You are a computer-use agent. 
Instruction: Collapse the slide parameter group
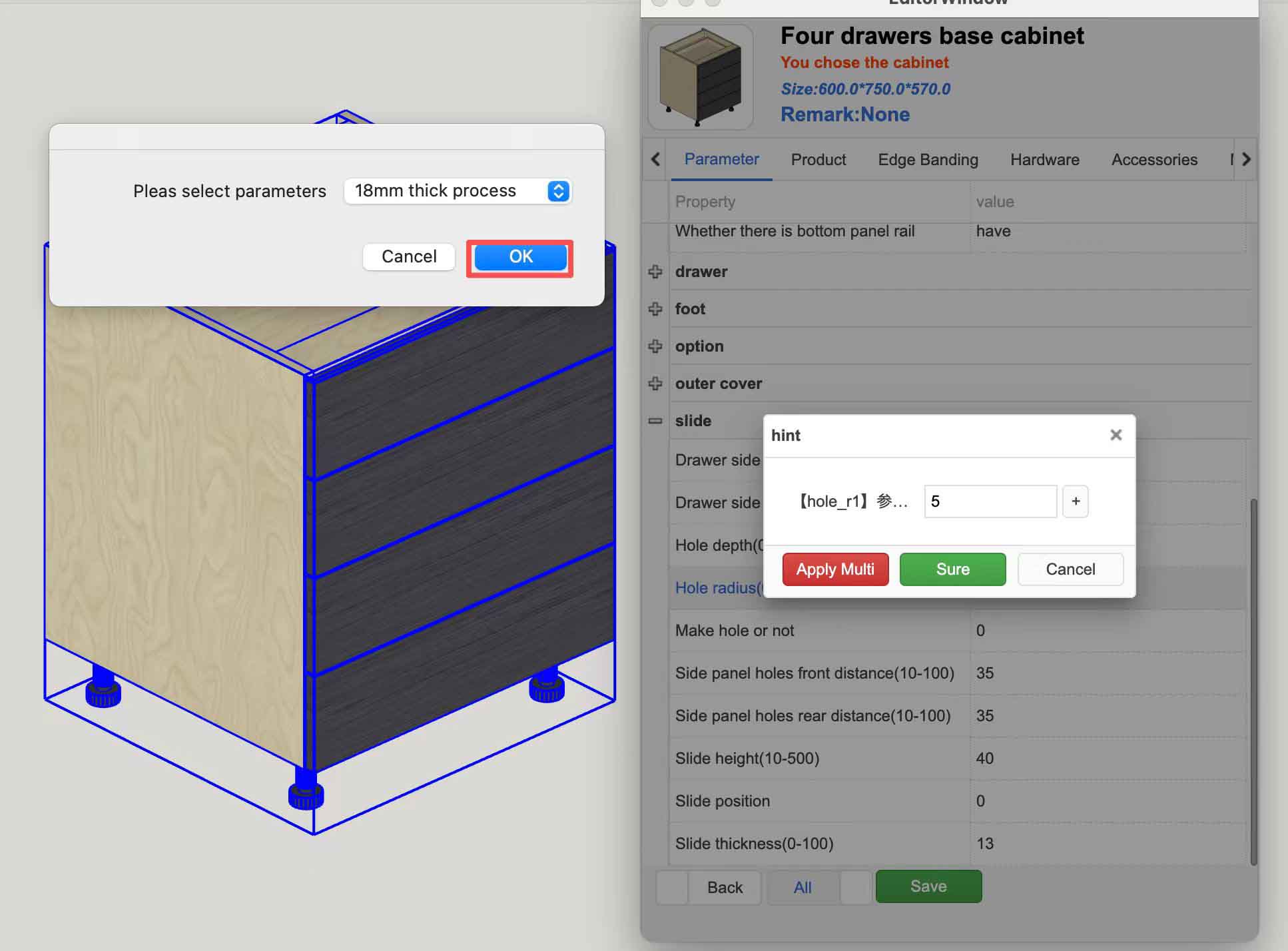pyautogui.click(x=655, y=421)
